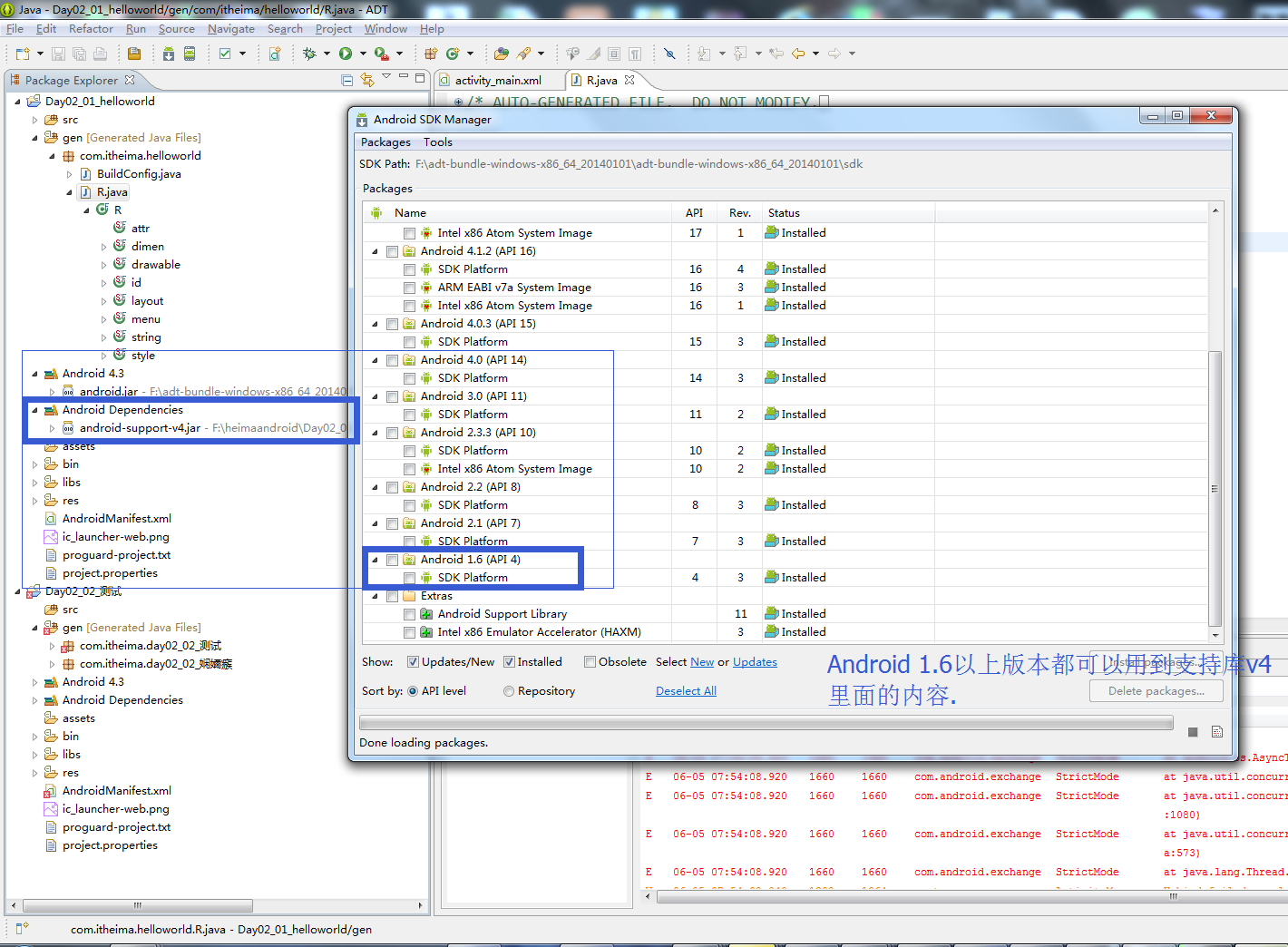Click the New Java Class toolbar icon

(x=452, y=54)
